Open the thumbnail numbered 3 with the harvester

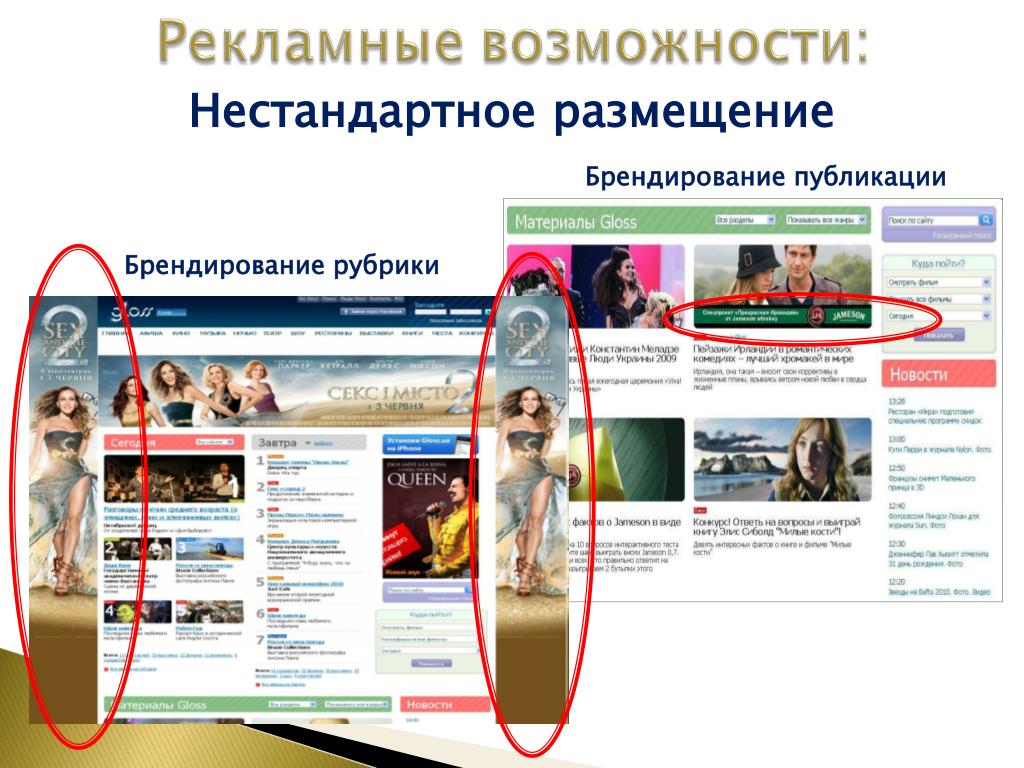pos(209,549)
